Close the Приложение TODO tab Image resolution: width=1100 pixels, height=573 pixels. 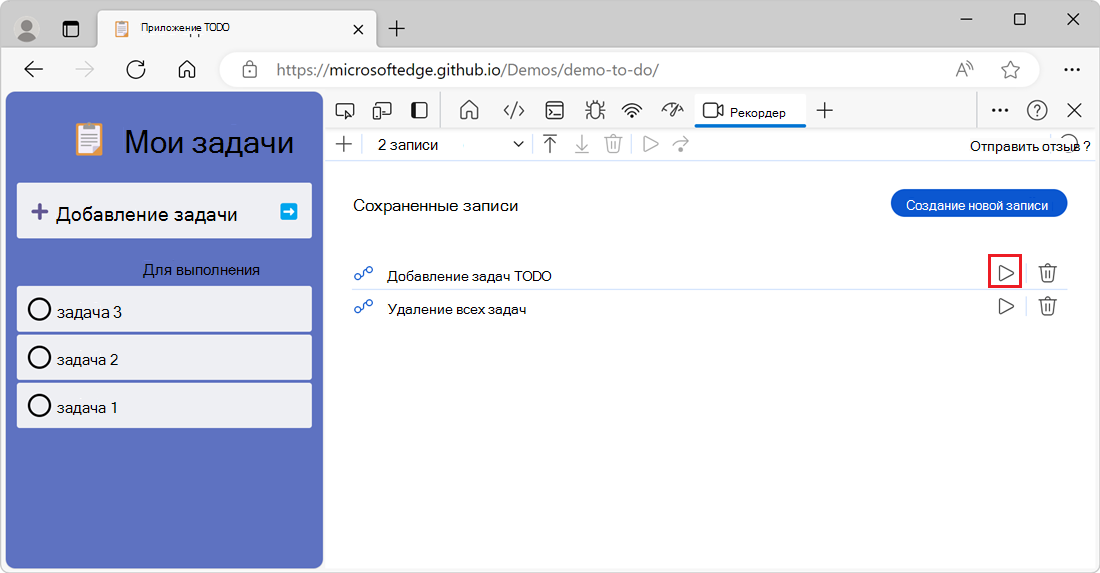point(358,29)
